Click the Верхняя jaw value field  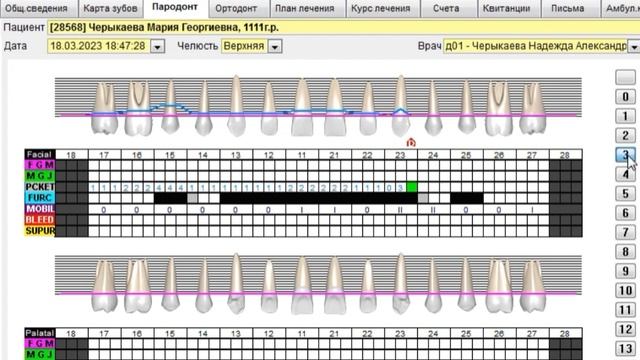pos(244,46)
